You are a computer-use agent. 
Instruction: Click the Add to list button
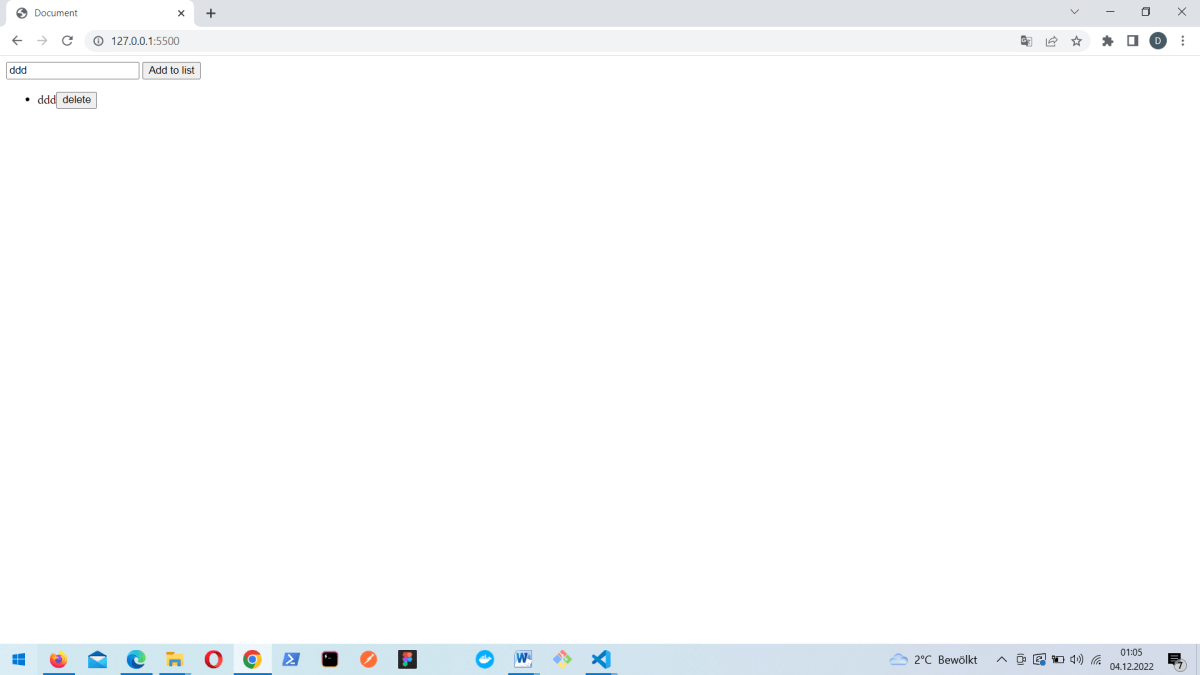171,70
